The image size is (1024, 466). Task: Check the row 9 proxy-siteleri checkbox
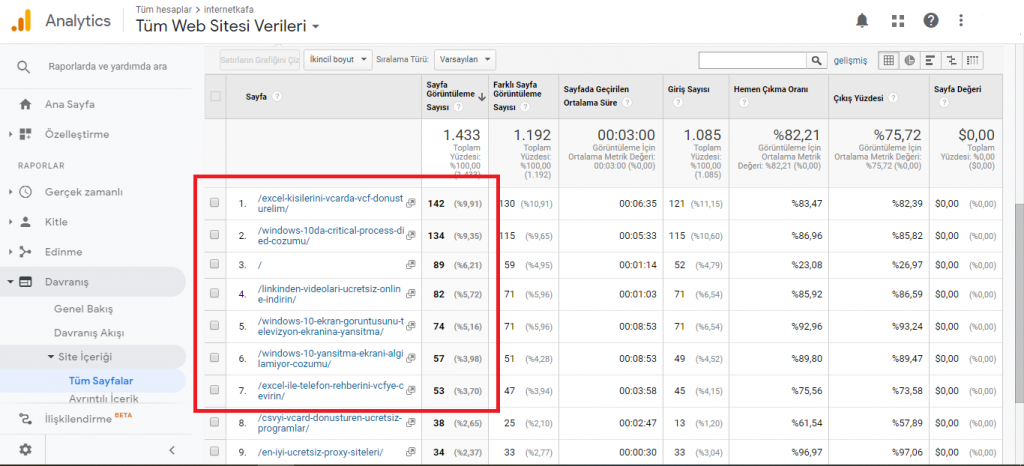[x=214, y=452]
